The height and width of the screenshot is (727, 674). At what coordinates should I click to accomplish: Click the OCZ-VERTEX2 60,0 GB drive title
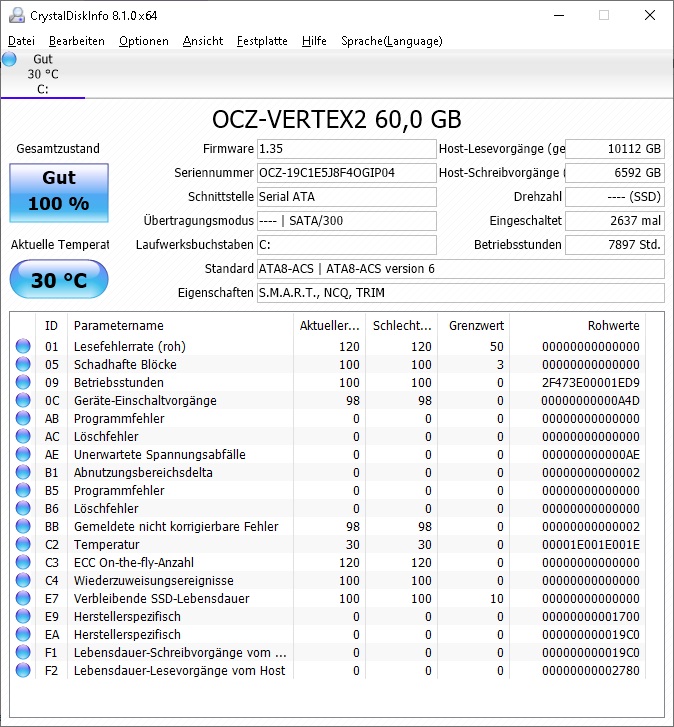tap(337, 120)
